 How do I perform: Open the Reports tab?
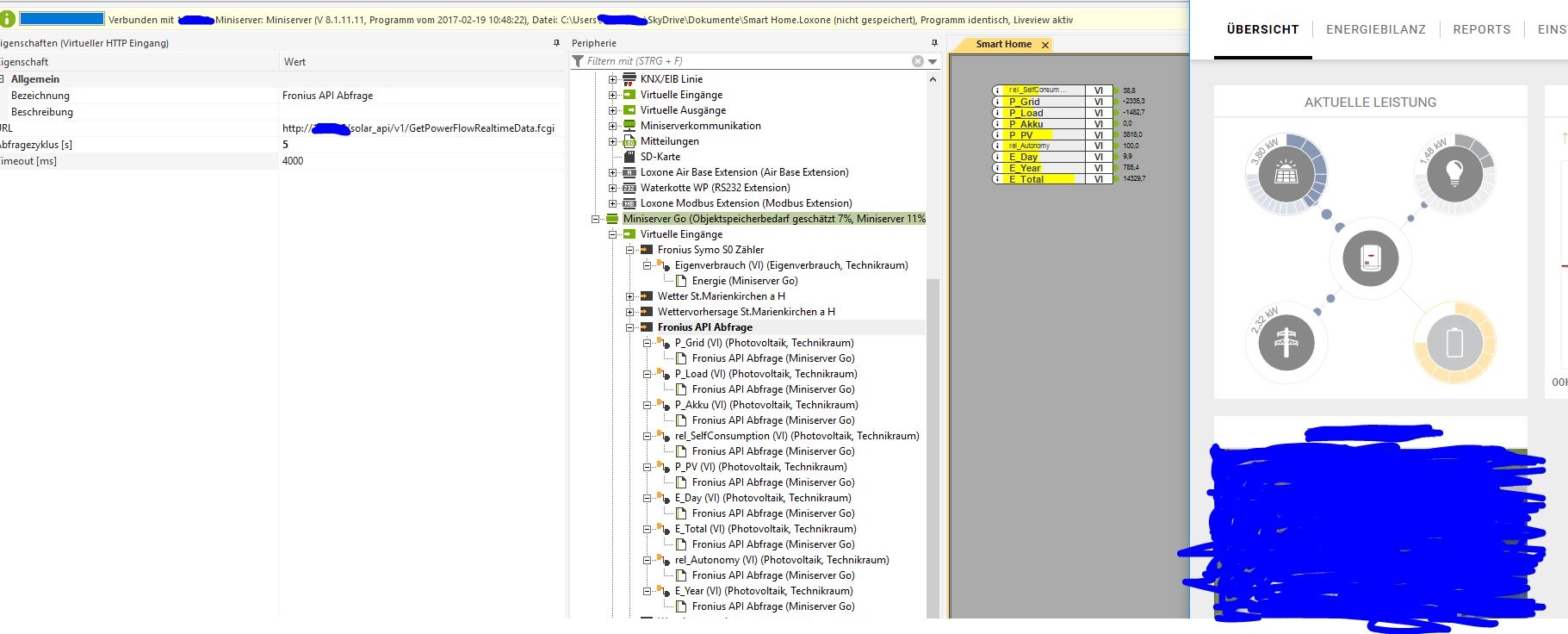tap(1481, 29)
